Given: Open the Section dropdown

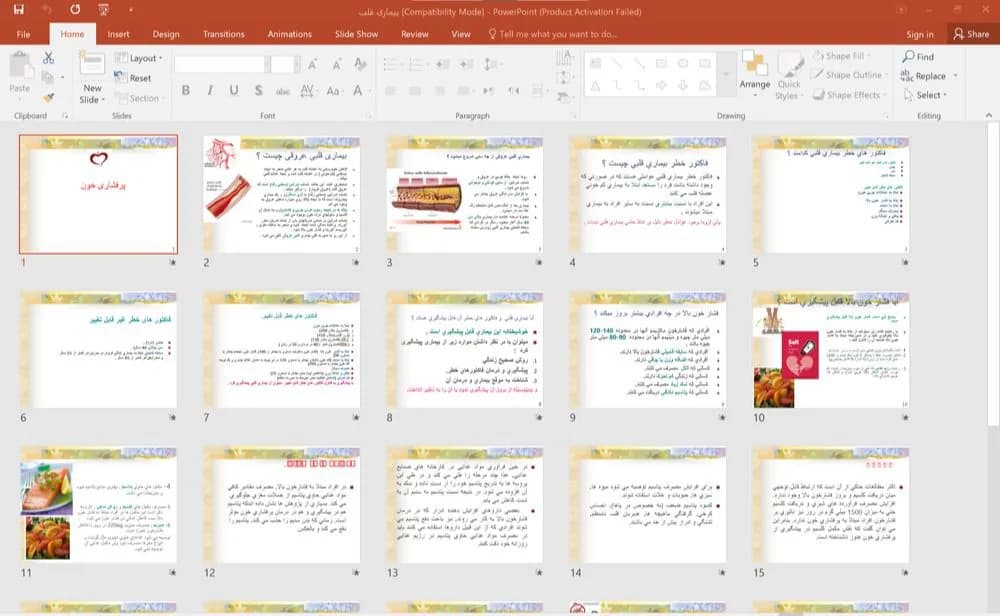Looking at the screenshot, I should point(140,98).
